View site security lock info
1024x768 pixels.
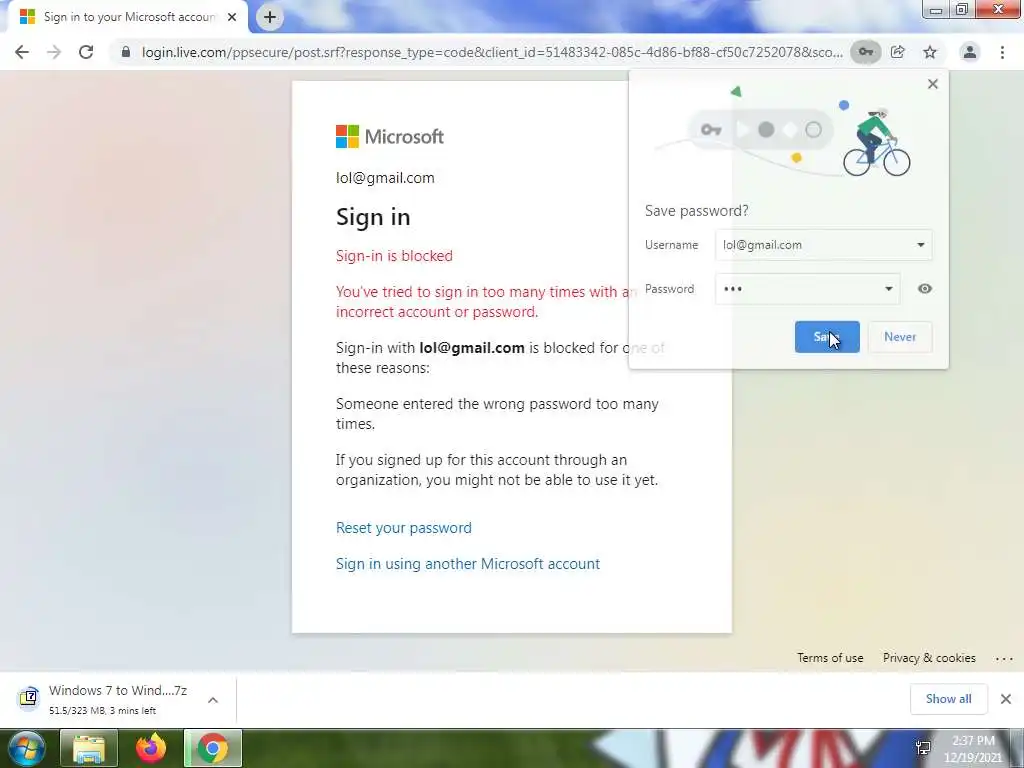[125, 52]
